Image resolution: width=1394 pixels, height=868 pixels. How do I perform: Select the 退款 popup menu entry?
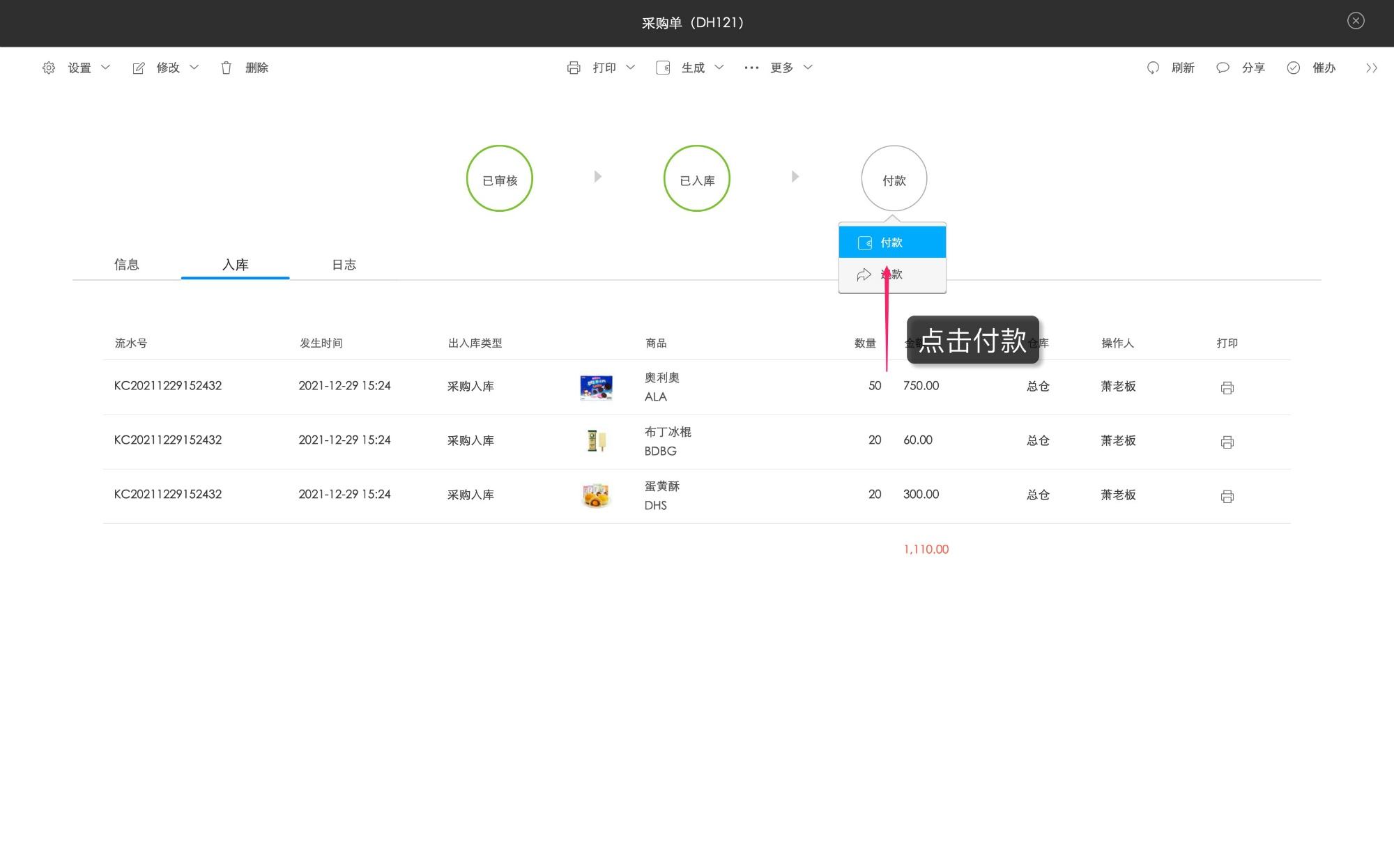coord(892,274)
